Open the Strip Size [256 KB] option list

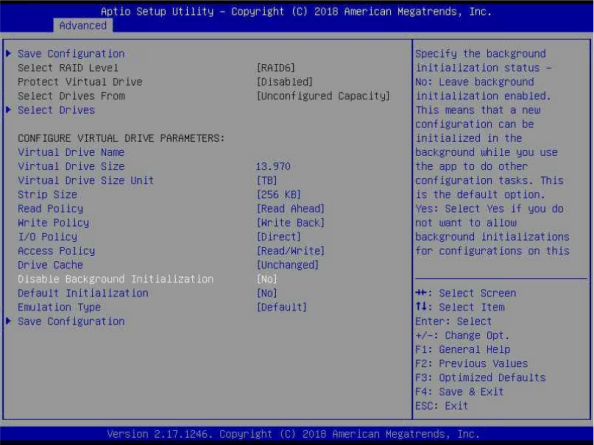pyautogui.click(x=279, y=195)
